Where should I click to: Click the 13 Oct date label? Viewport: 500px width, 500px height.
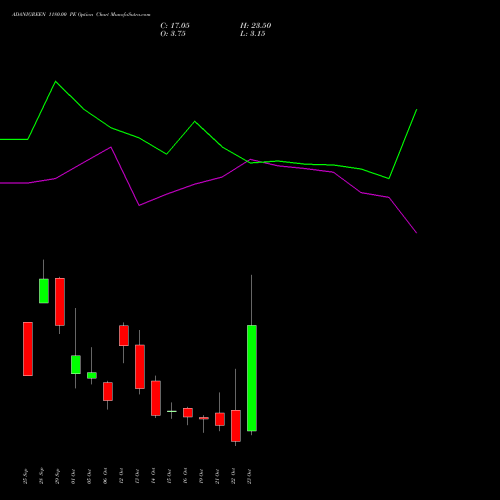[137, 476]
